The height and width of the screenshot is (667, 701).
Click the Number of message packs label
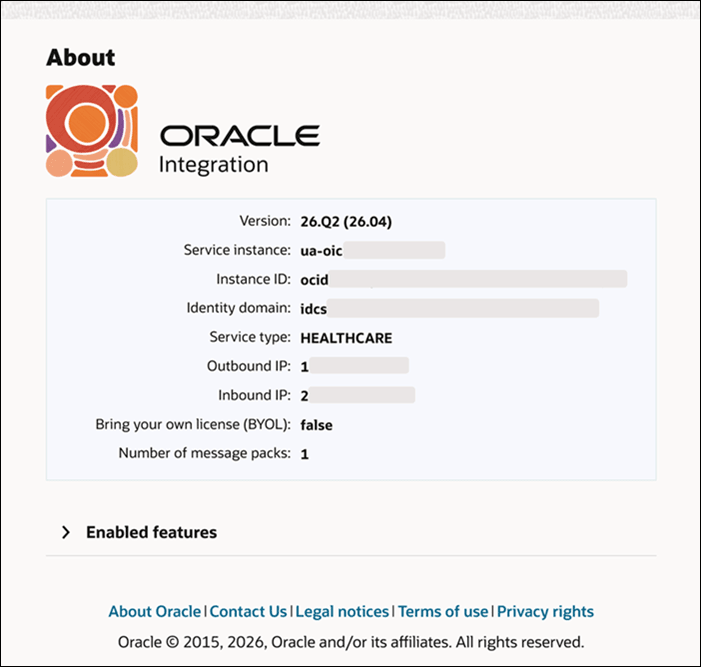click(x=205, y=453)
